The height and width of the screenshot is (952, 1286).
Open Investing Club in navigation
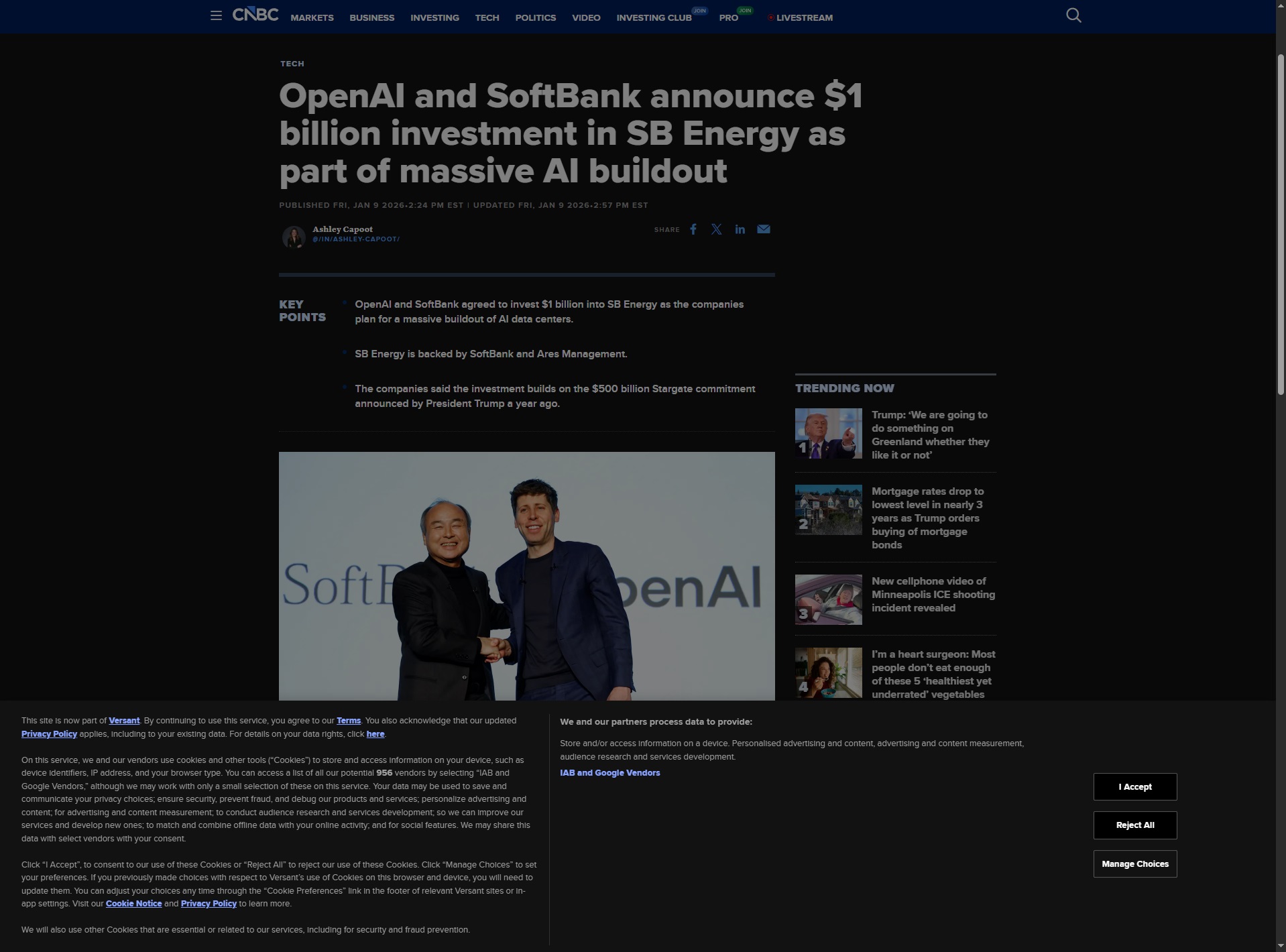pyautogui.click(x=654, y=18)
